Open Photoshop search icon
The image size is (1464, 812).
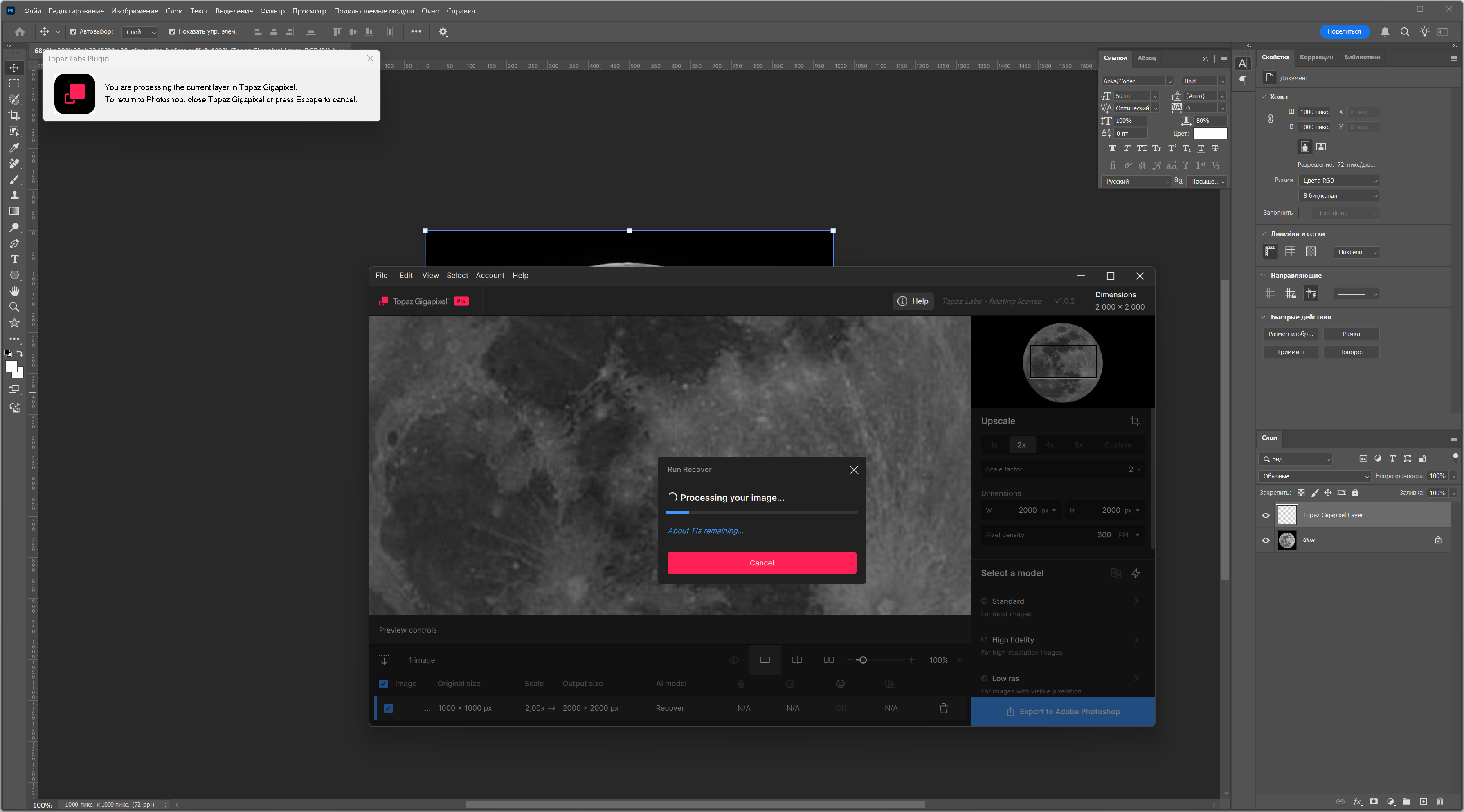tap(1404, 32)
